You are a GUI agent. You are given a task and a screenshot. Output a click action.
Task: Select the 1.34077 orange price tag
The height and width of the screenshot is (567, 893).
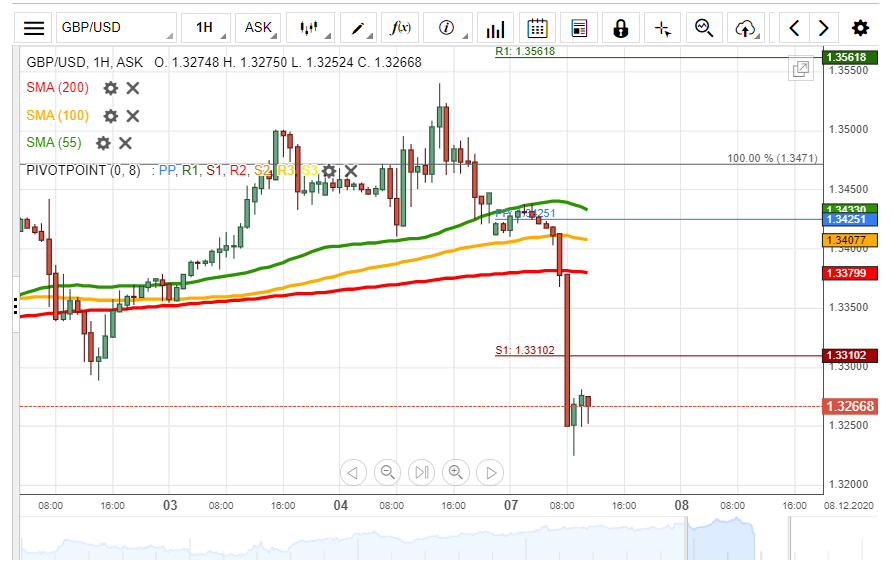pyautogui.click(x=850, y=240)
